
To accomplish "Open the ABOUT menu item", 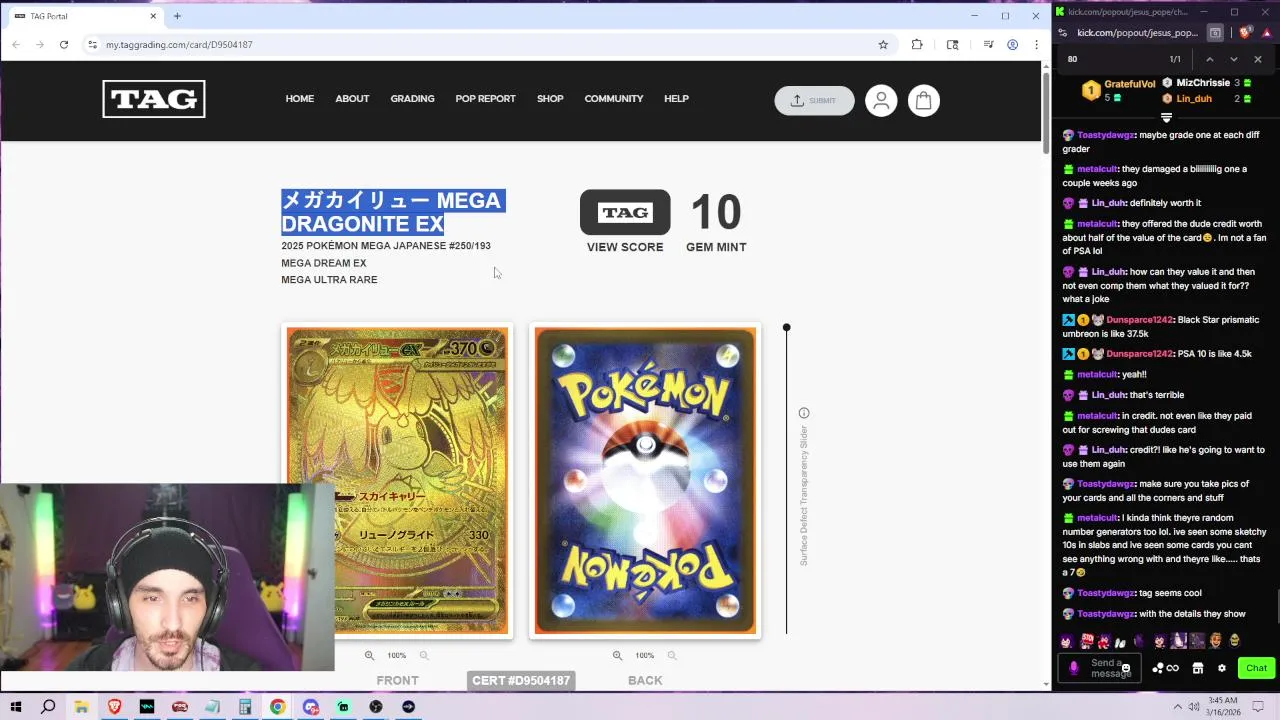I will tap(352, 99).
